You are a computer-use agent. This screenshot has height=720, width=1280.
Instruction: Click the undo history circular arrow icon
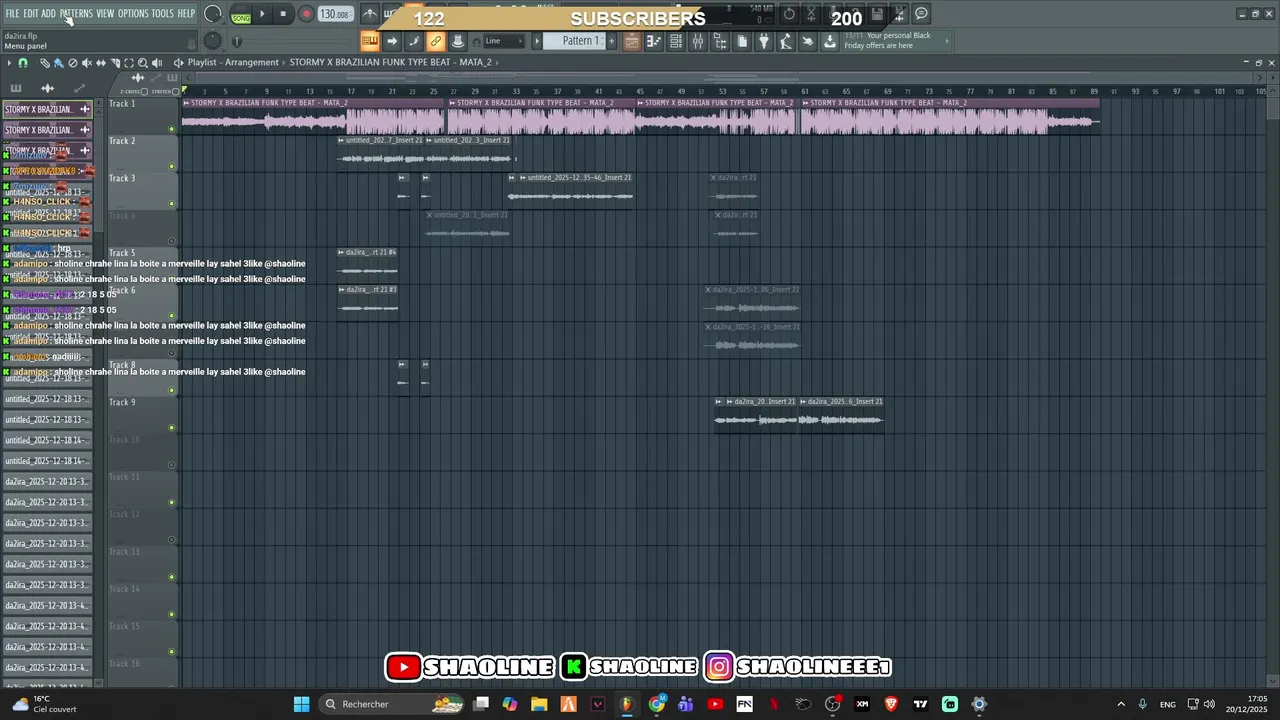[790, 14]
